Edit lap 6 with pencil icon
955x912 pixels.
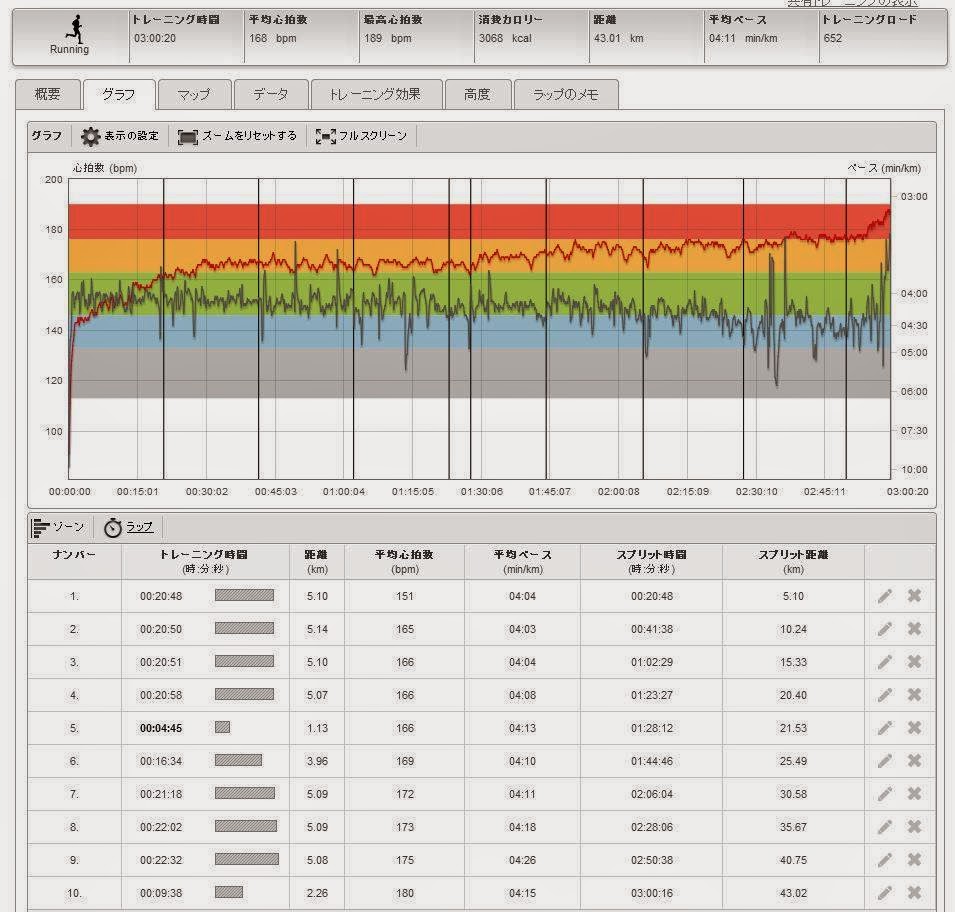(x=884, y=761)
